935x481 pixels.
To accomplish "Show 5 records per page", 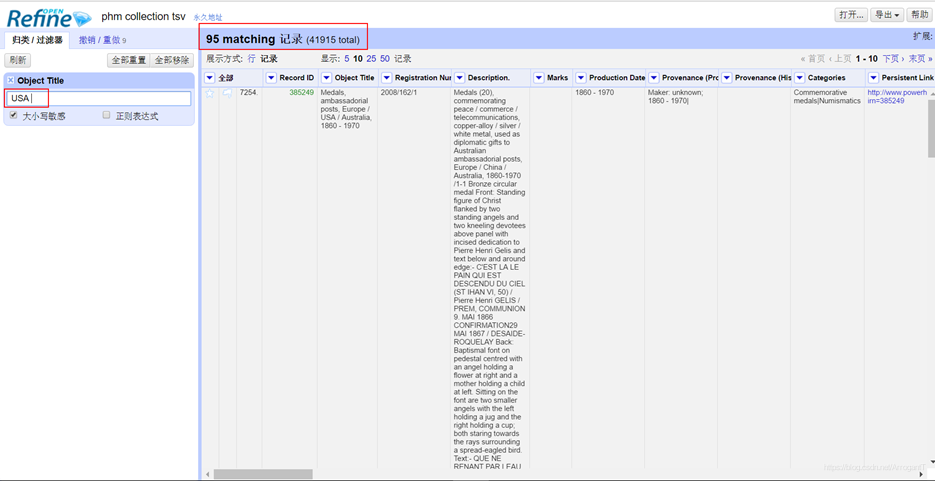I will pyautogui.click(x=347, y=59).
